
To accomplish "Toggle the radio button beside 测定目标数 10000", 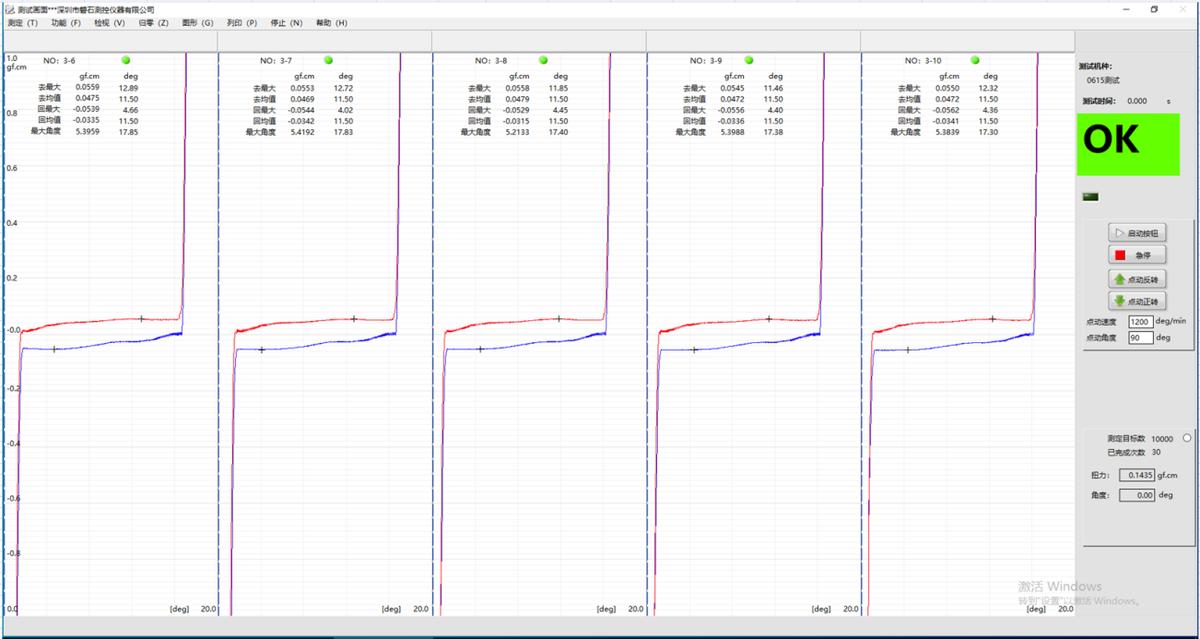I will pyautogui.click(x=1186, y=438).
